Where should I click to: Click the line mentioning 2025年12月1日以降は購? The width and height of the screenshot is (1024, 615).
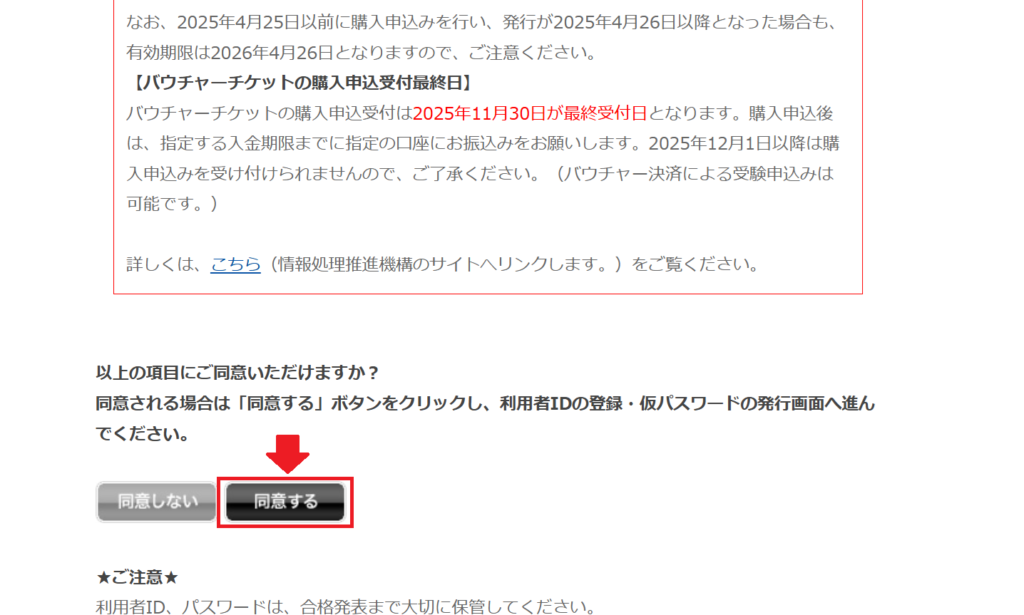(x=483, y=143)
